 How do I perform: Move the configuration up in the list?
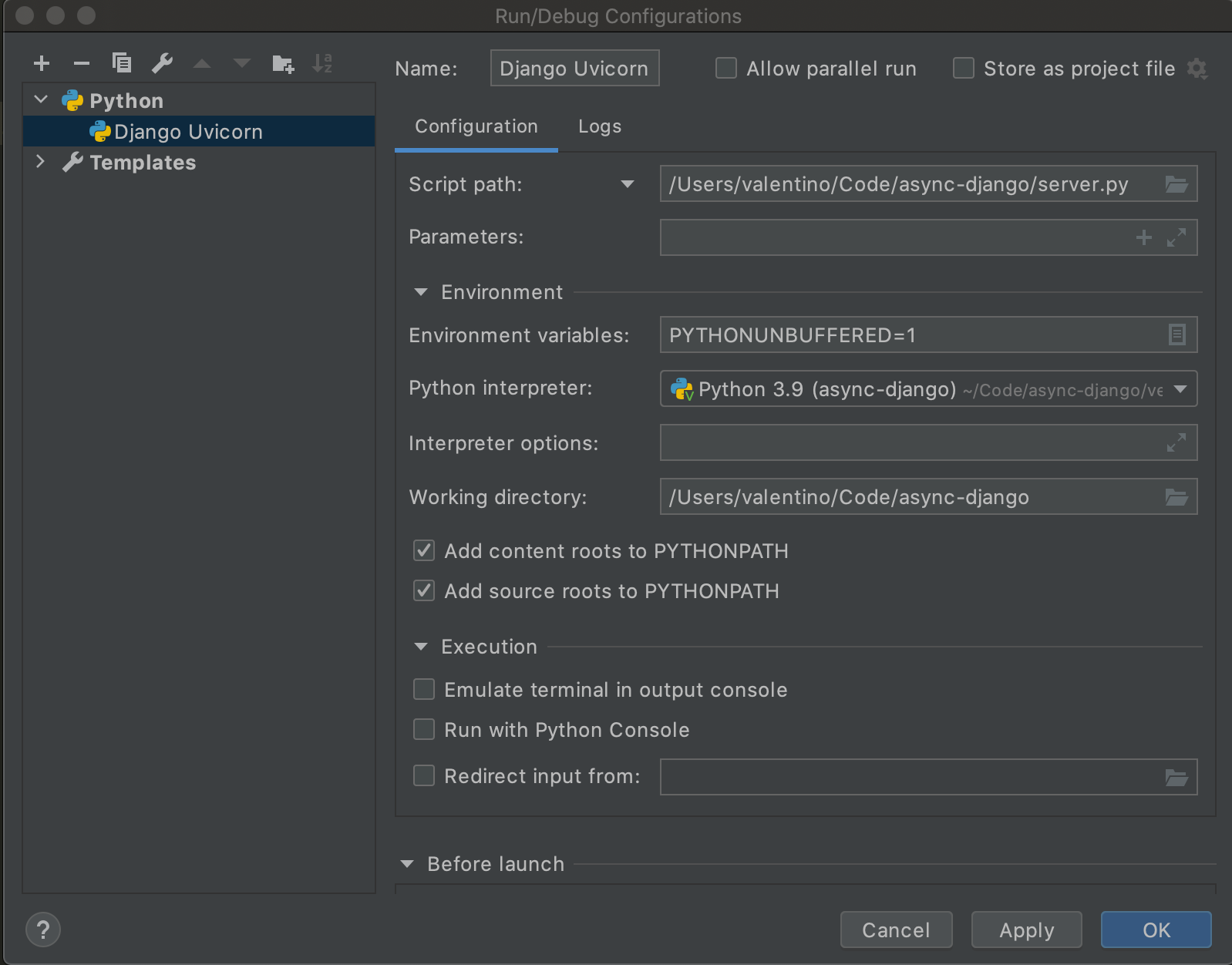click(202, 63)
